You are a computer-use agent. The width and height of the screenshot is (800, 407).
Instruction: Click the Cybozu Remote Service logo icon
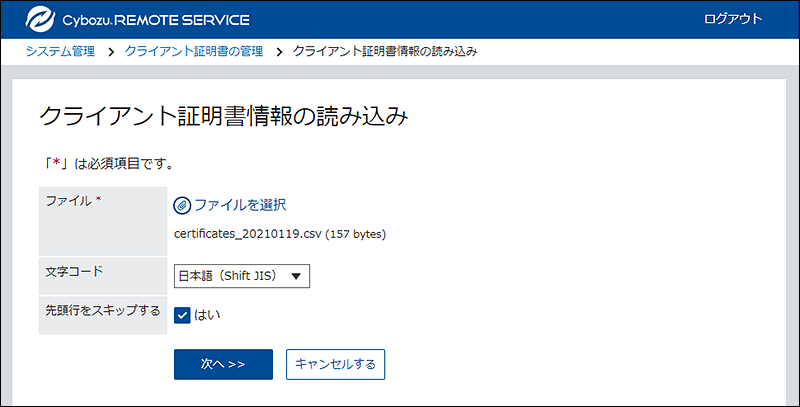pyautogui.click(x=41, y=19)
